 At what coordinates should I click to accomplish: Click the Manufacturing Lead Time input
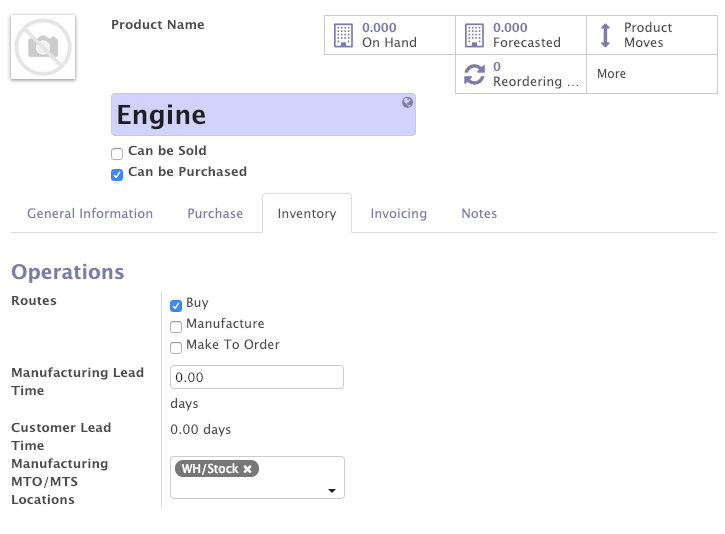point(257,377)
